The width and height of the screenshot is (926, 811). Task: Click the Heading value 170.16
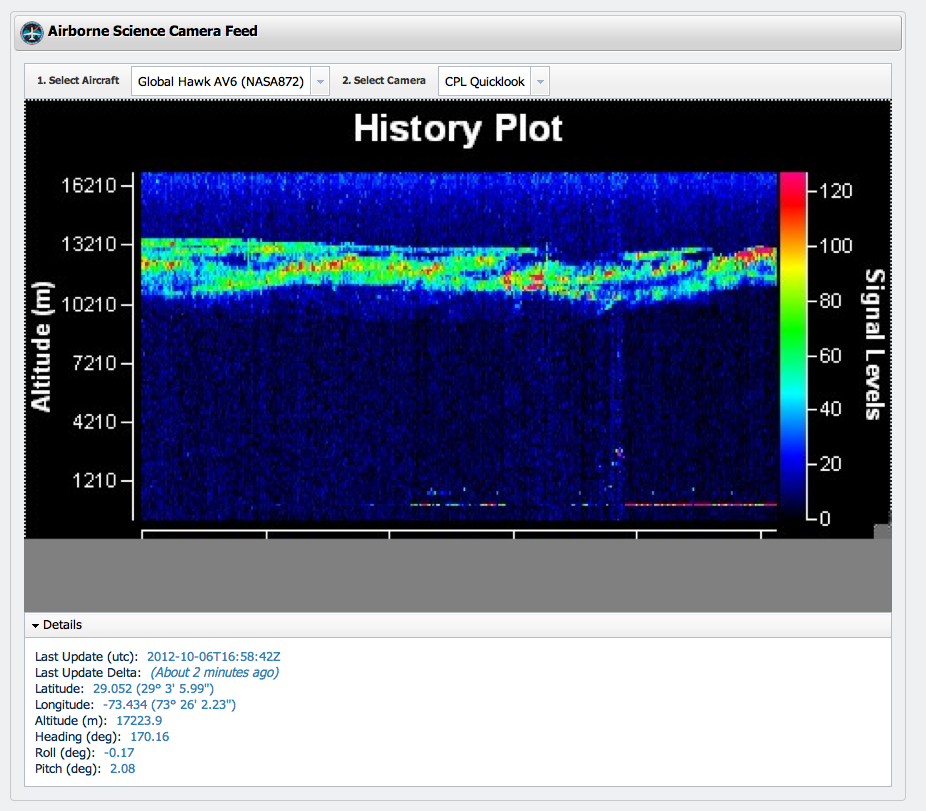click(x=150, y=737)
